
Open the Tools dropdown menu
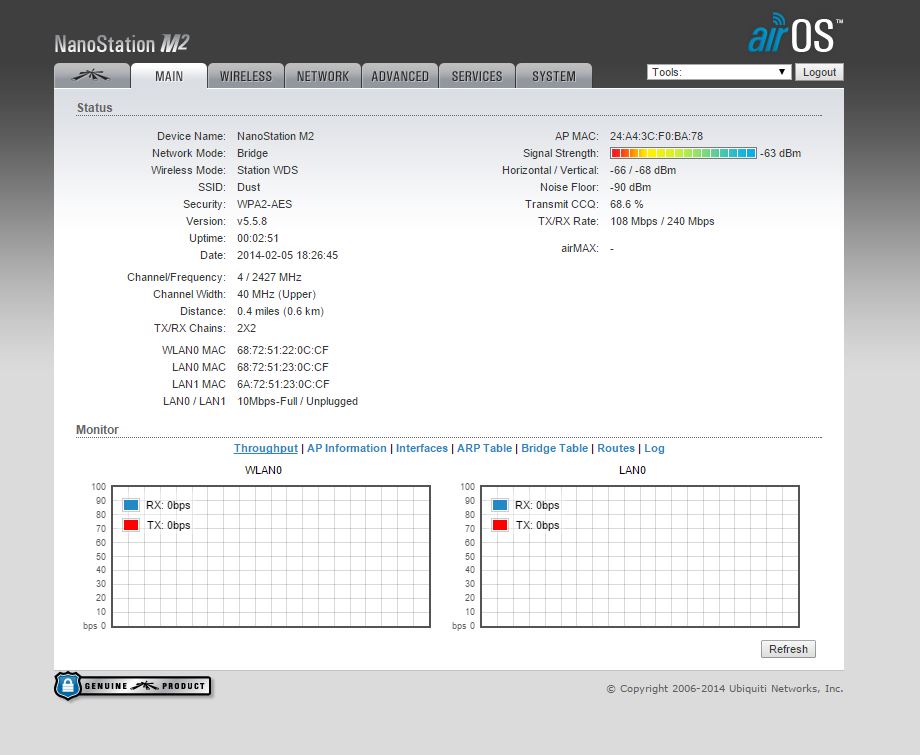coord(719,72)
